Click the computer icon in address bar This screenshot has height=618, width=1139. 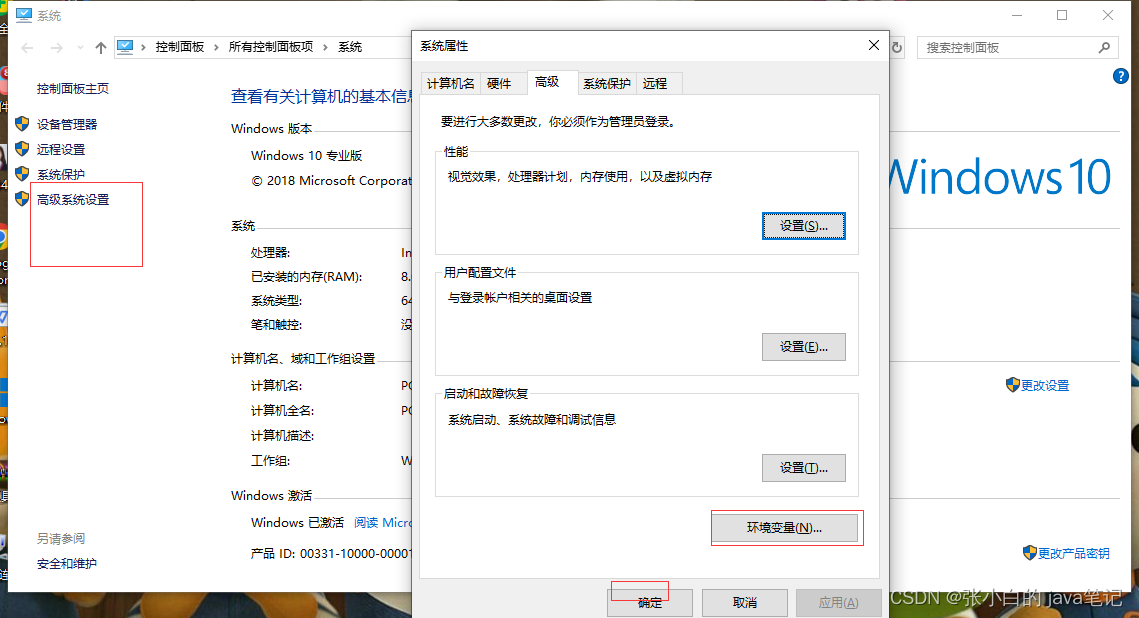[125, 46]
